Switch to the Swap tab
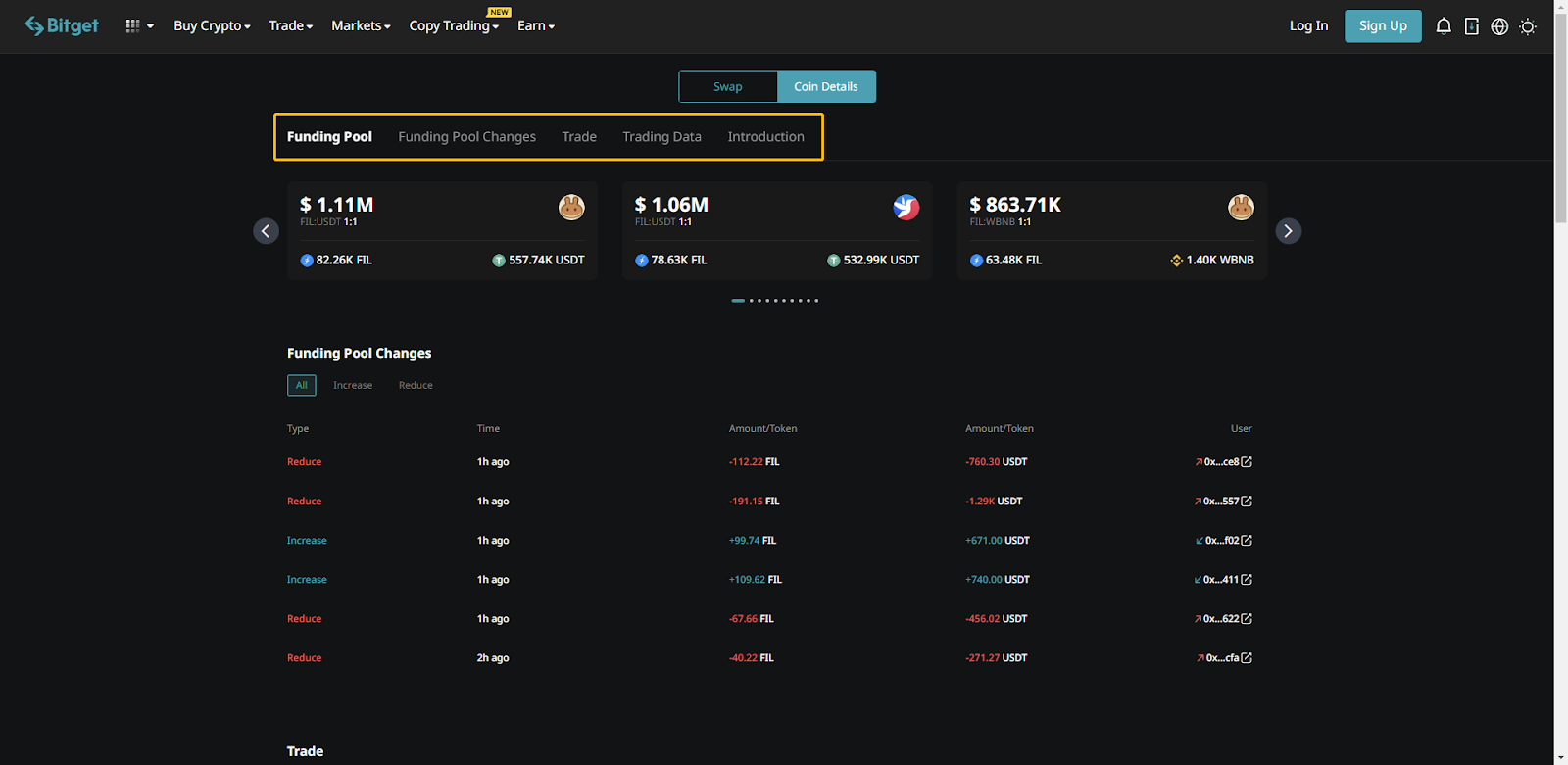The image size is (1568, 765). point(728,87)
